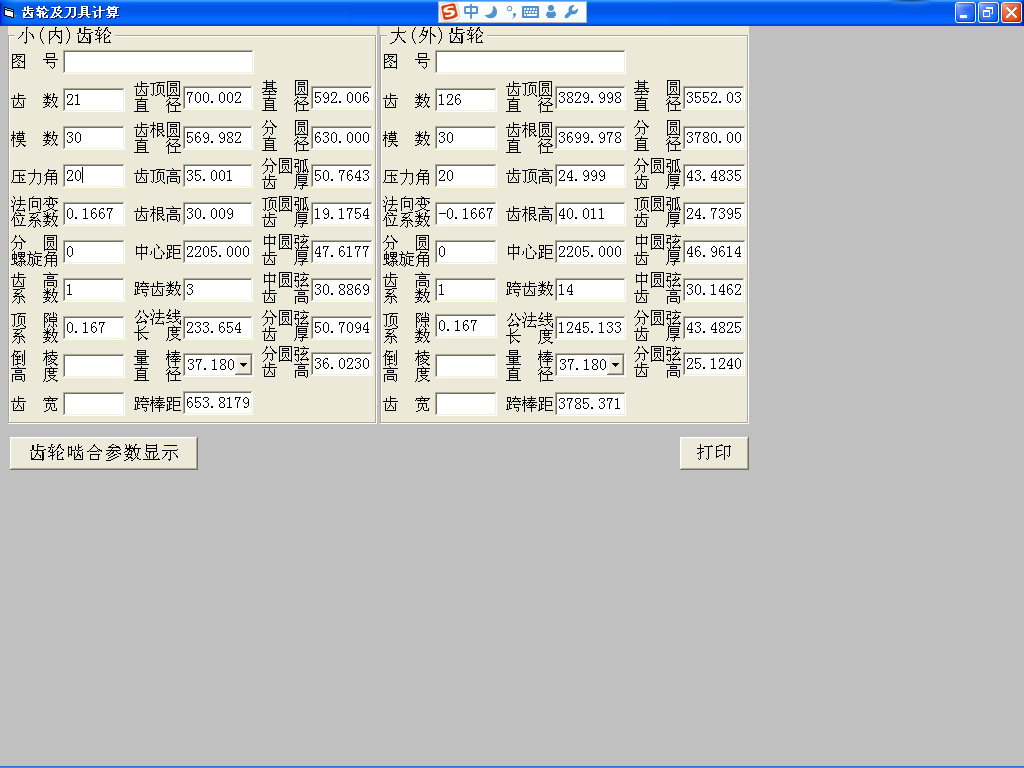Click small gear 中圆弦齿厚 value 47.6177
The width and height of the screenshot is (1024, 768).
coord(342,251)
